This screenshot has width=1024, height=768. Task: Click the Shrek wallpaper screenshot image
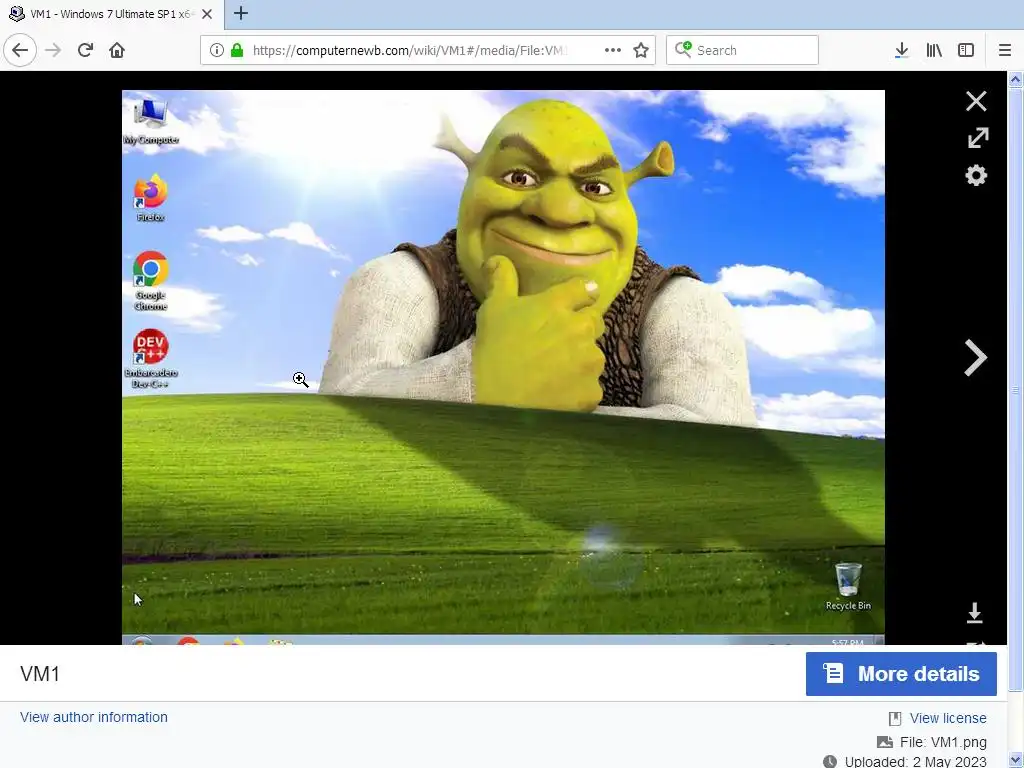(504, 367)
